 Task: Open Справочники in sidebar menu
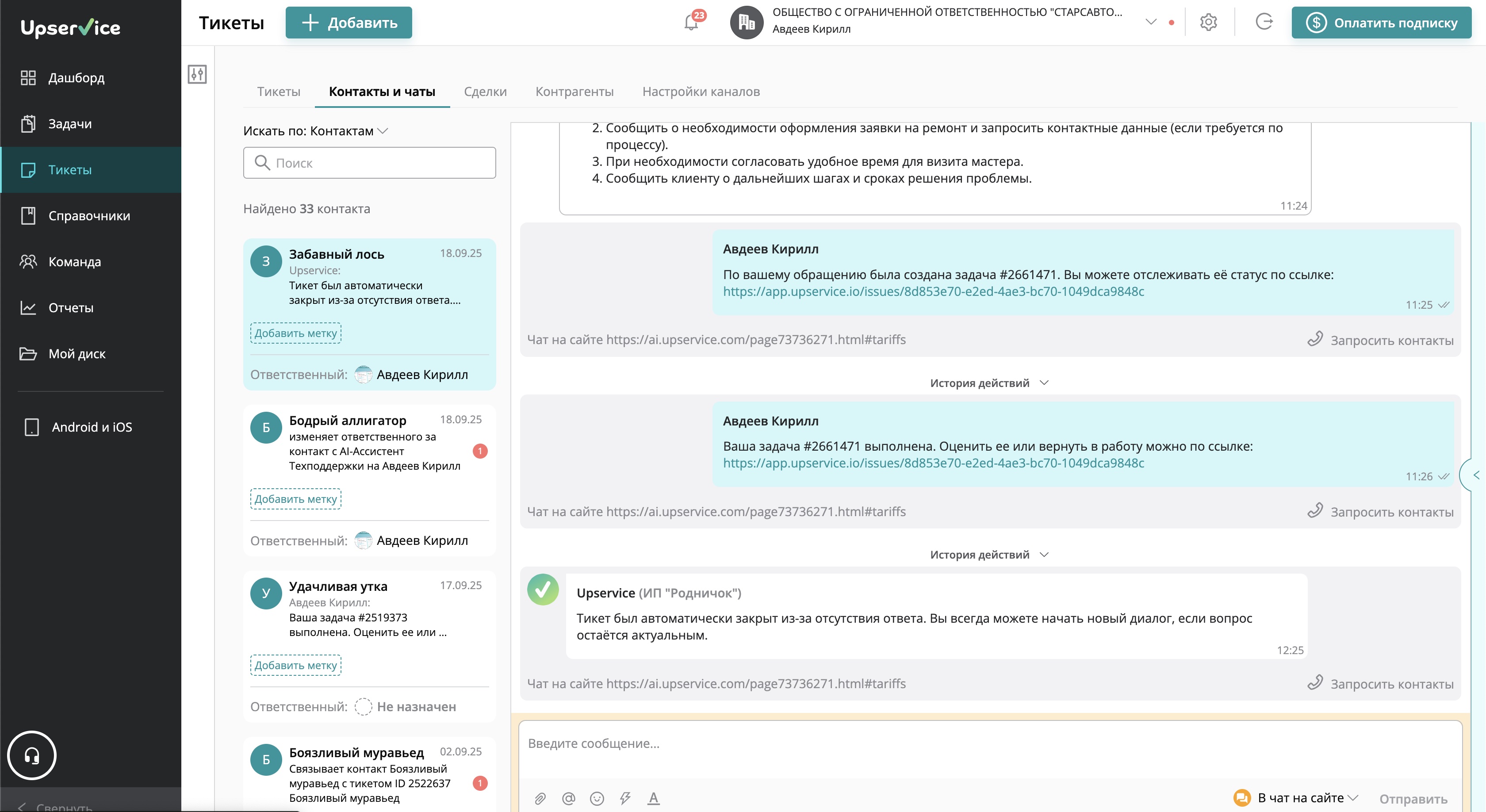pyautogui.click(x=89, y=216)
